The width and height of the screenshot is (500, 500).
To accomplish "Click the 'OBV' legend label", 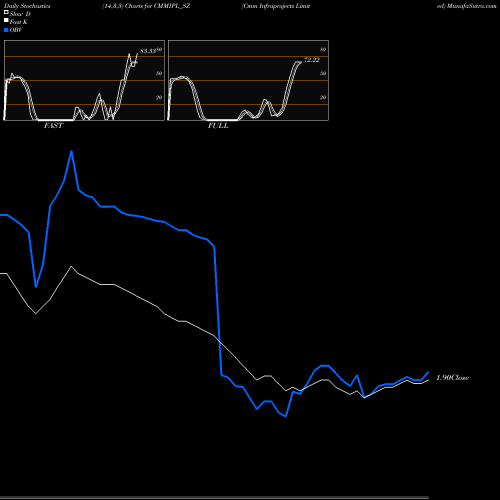I will [16, 30].
